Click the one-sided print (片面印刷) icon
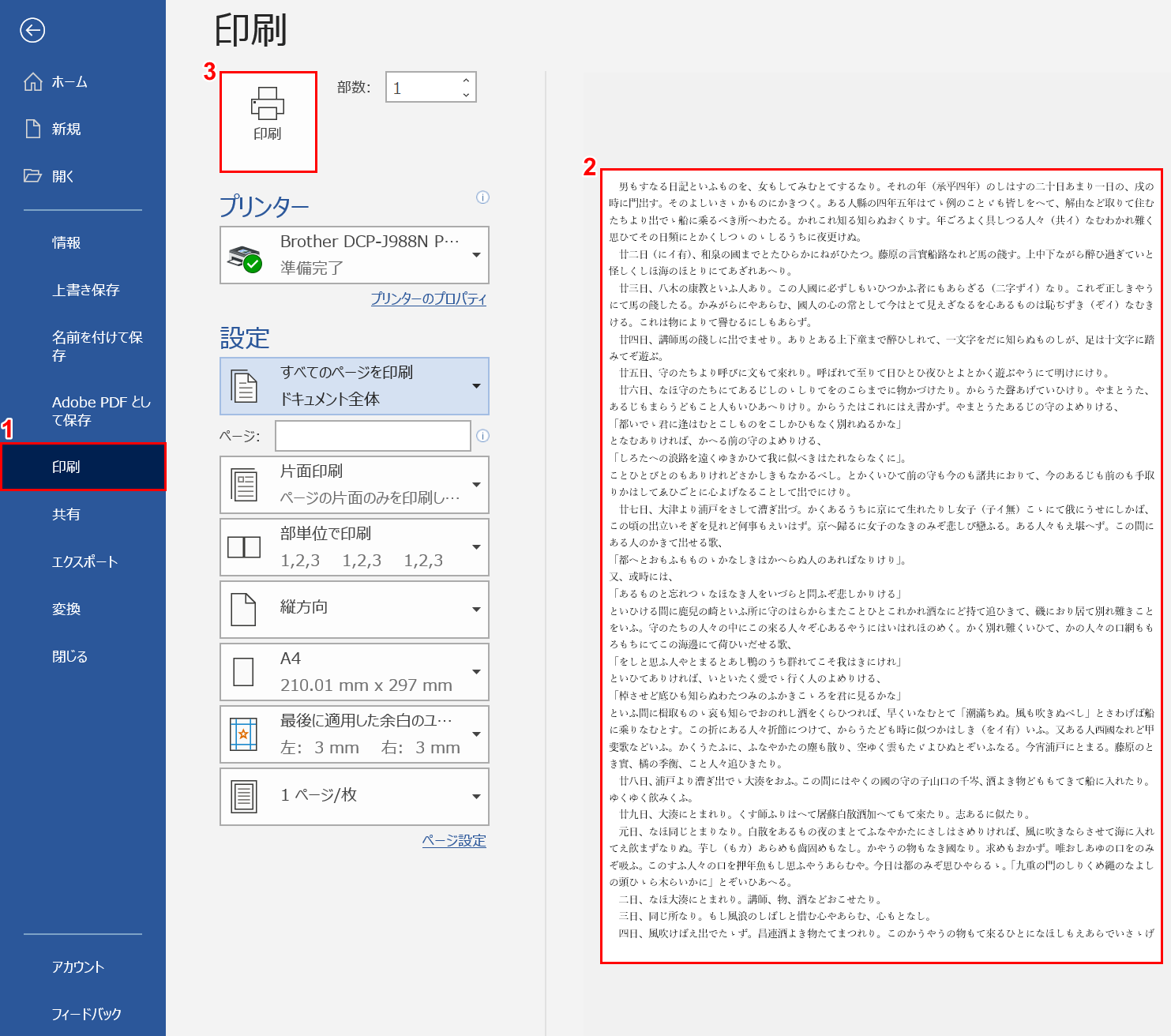The height and width of the screenshot is (1036, 1171). click(244, 485)
